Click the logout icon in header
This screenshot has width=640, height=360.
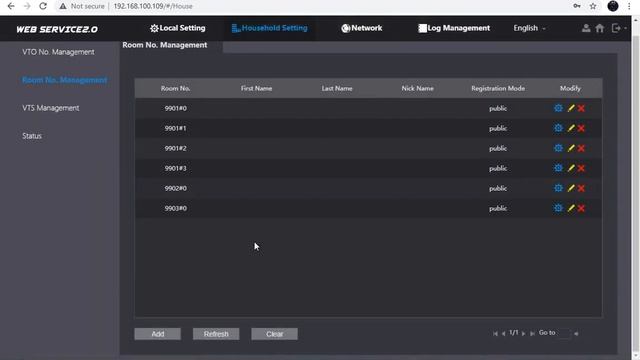coord(616,28)
